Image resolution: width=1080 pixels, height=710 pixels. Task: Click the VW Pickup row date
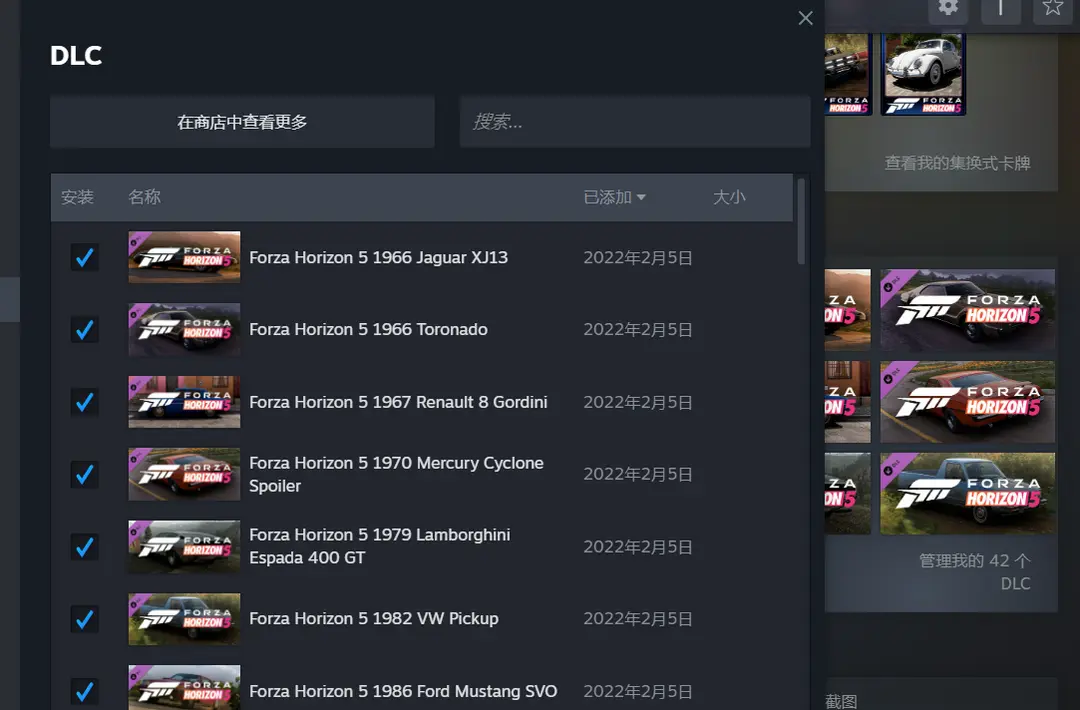638,618
